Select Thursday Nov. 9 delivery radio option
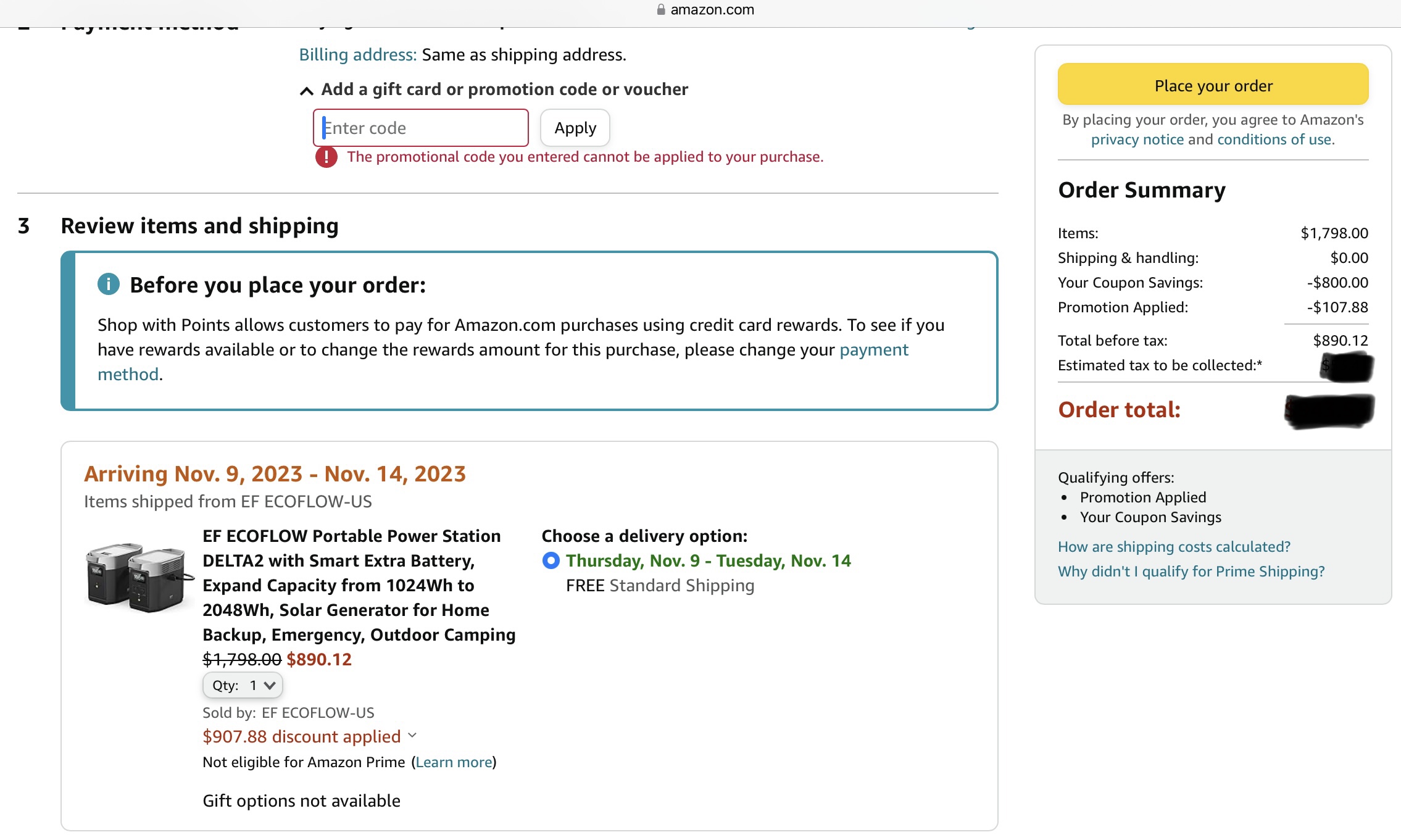Image resolution: width=1401 pixels, height=840 pixels. (x=551, y=560)
